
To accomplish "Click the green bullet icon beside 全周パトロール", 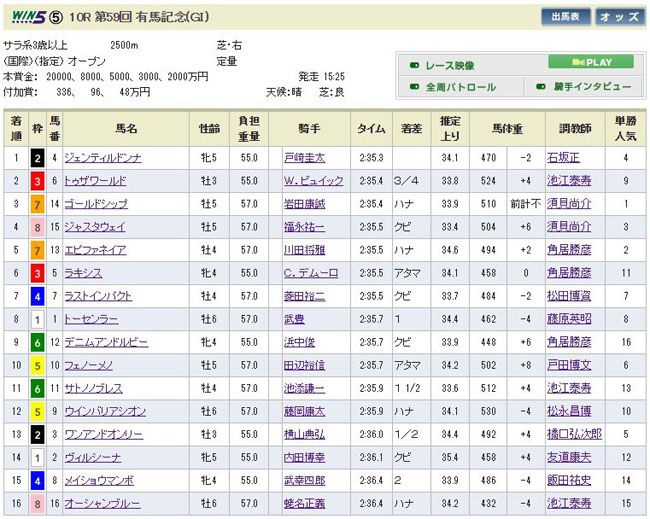I will click(413, 88).
